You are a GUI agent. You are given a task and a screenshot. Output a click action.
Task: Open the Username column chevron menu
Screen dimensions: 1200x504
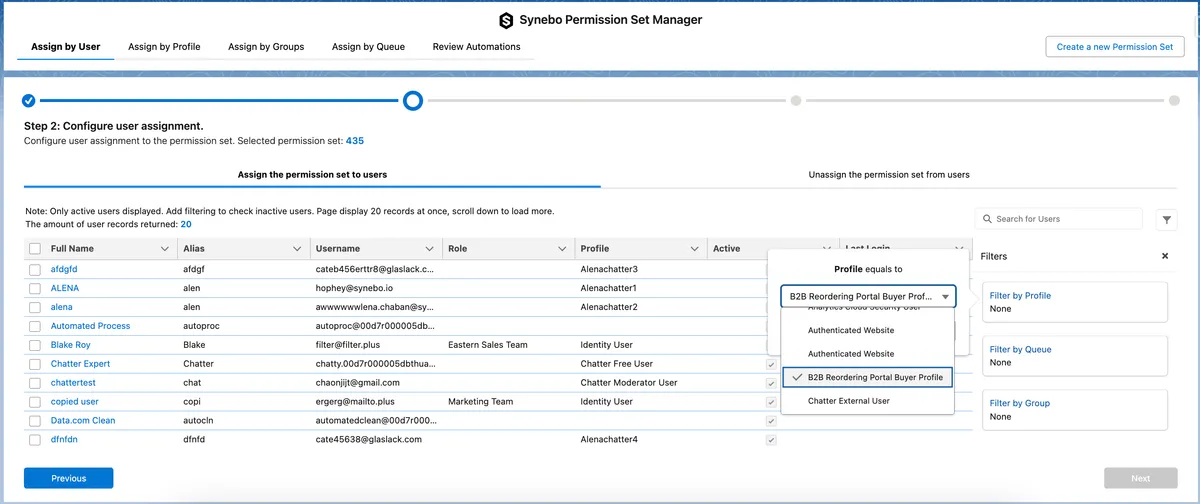click(x=430, y=249)
